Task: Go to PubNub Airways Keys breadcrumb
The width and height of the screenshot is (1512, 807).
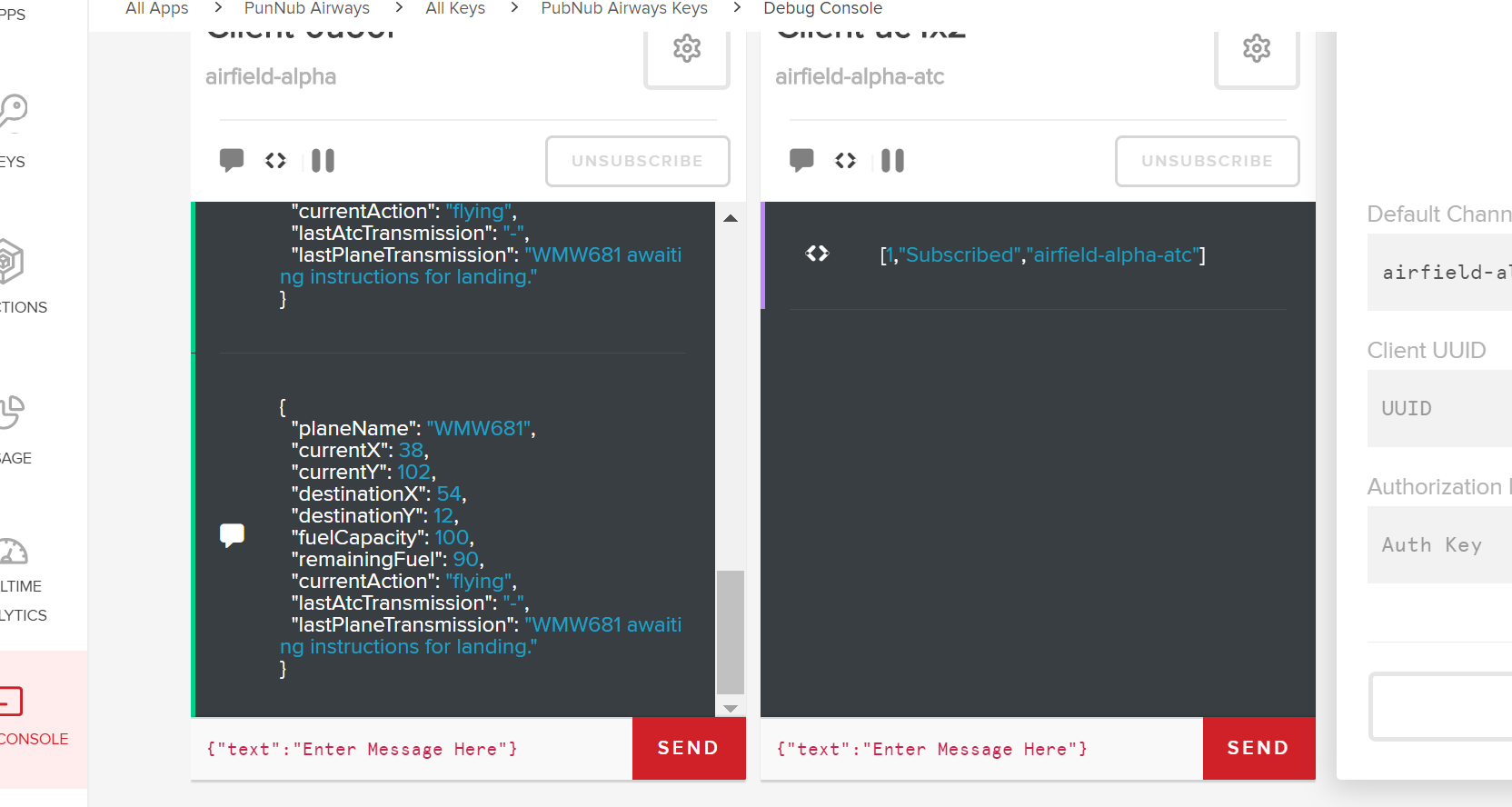Action: pyautogui.click(x=623, y=9)
